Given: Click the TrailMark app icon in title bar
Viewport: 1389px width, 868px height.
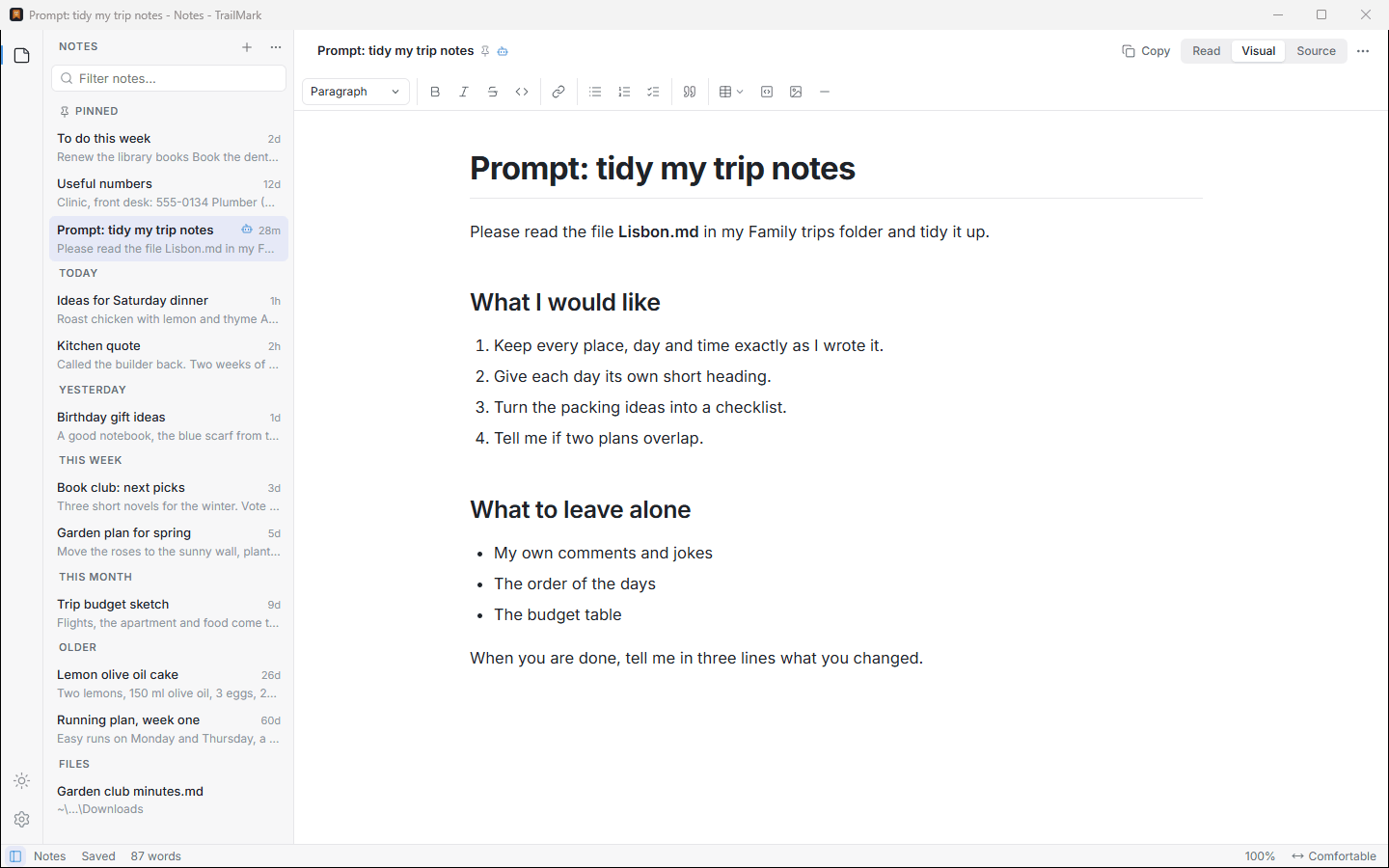Looking at the screenshot, I should pos(16,14).
